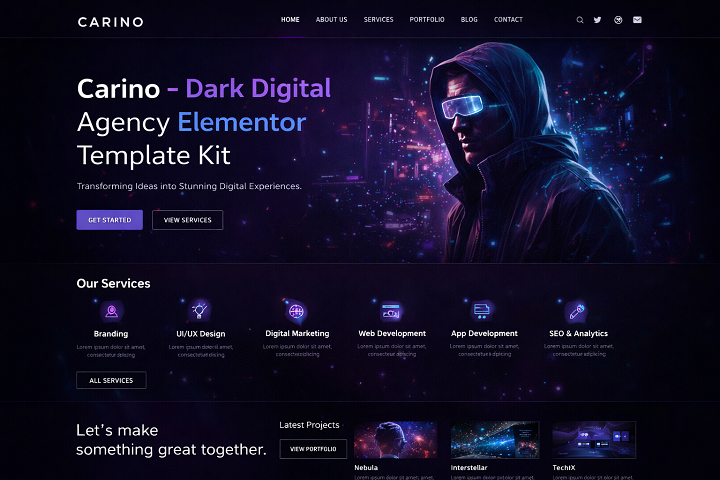This screenshot has height=480, width=720.
Task: Click the SEO & Analytics icon
Action: click(x=577, y=312)
